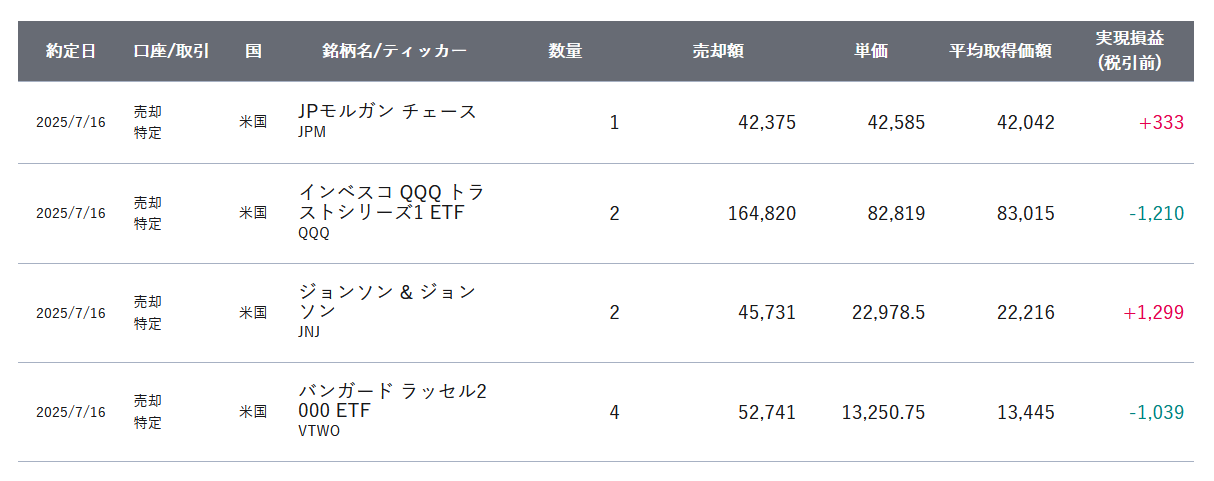Click the VTWO ticker symbol
1214x481 pixels.
tap(319, 432)
